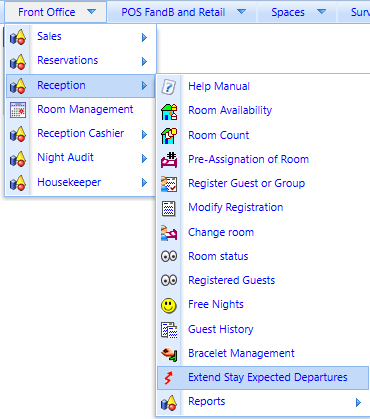
Task: Expand the Night Audit submenu arrow
Action: click(144, 158)
